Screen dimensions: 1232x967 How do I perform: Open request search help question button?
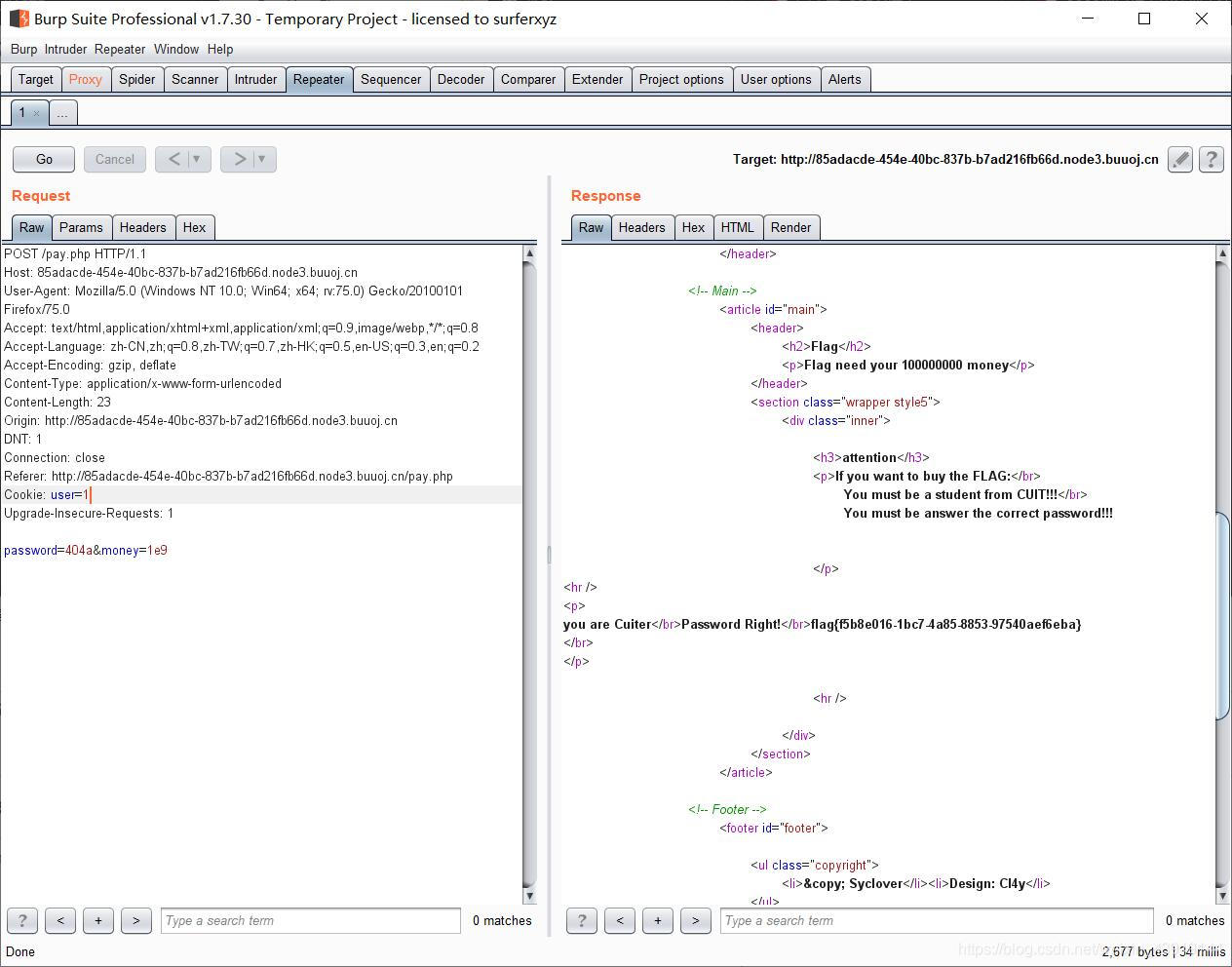(22, 920)
